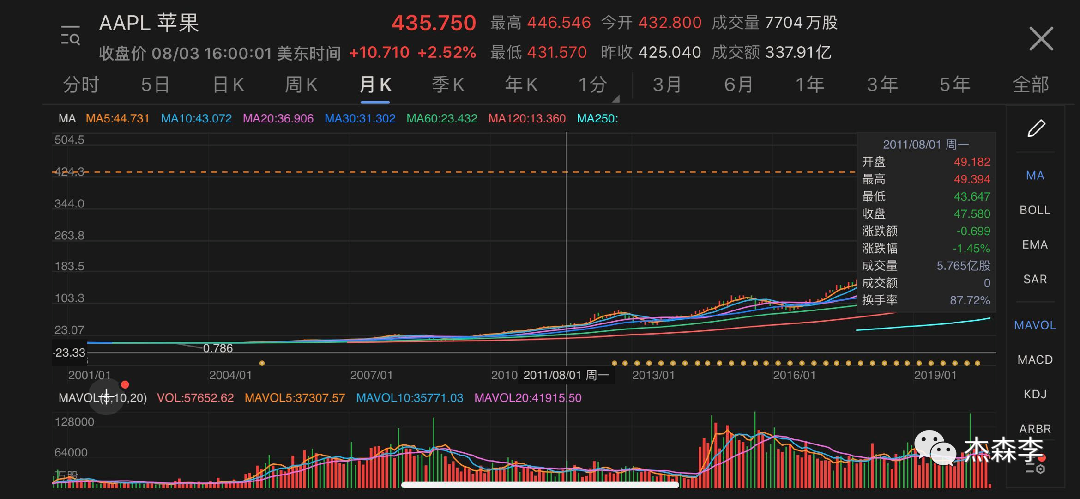Toggle the MACD sub-indicator

click(1035, 359)
